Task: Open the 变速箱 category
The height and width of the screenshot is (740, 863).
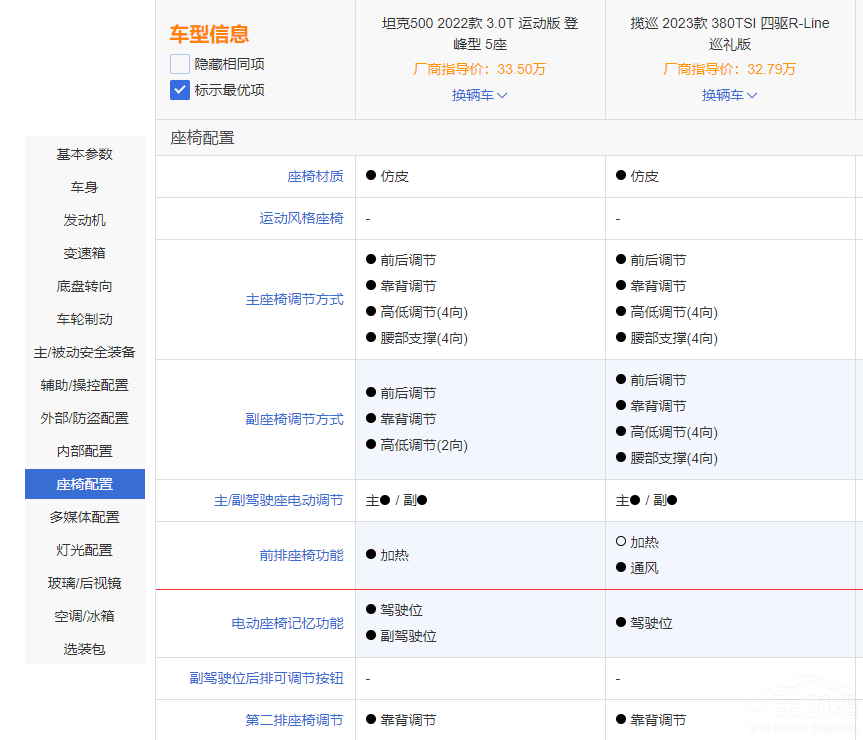Action: [x=85, y=253]
